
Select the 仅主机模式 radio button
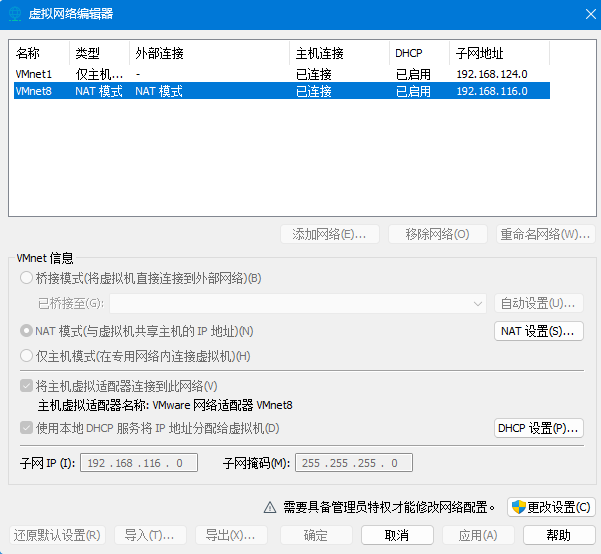coord(26,356)
